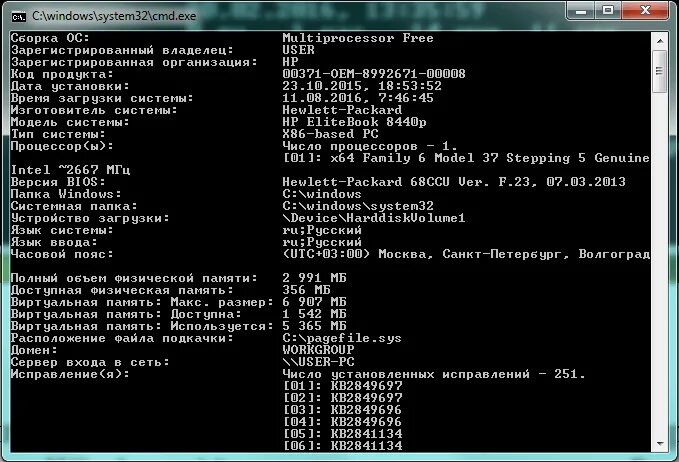The image size is (679, 462).
Task: Click the x64 Family 6 Model 37 line
Action: pos(466,158)
